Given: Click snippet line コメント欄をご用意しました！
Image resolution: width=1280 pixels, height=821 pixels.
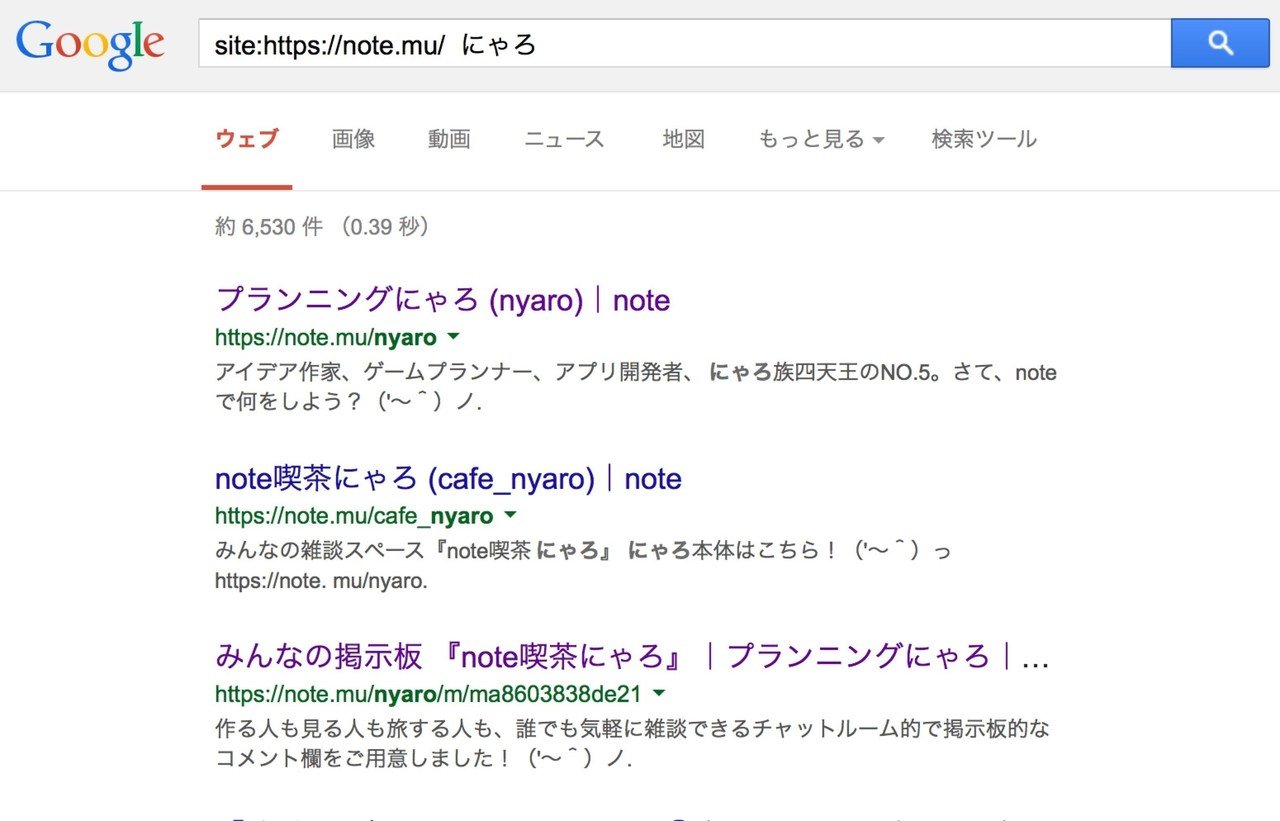Looking at the screenshot, I should [x=424, y=759].
